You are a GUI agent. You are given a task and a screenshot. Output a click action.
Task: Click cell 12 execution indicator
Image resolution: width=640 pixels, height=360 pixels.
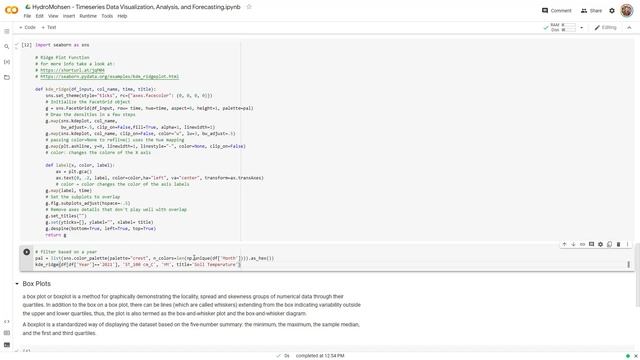pyautogui.click(x=27, y=45)
